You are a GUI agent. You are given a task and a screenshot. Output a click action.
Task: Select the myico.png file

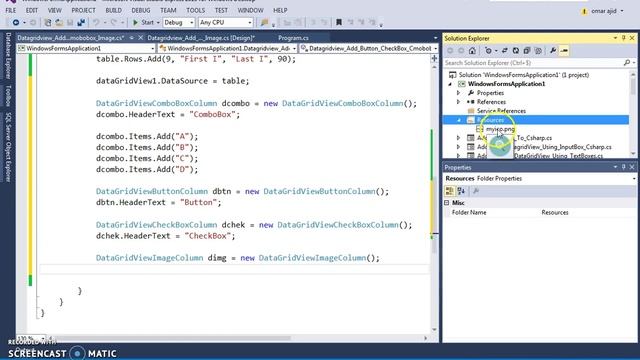pyautogui.click(x=500, y=129)
